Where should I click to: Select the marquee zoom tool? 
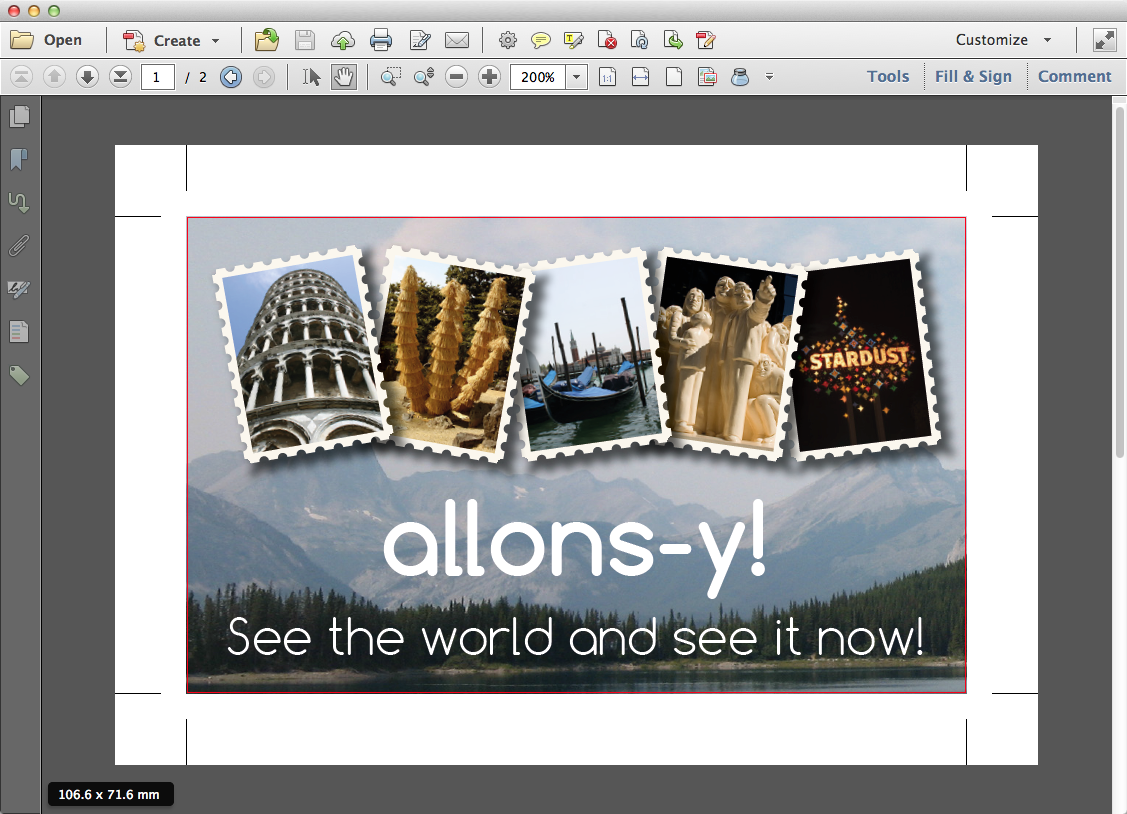[390, 77]
